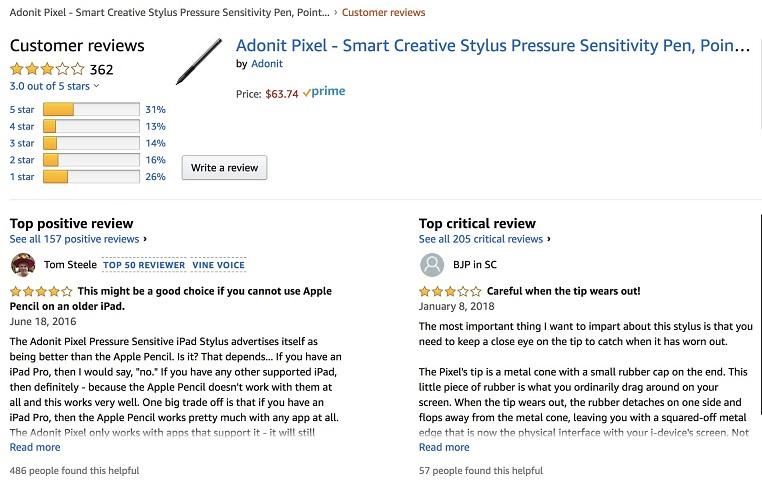Click the Customer reviews breadcrumb
Screen dimensions: 762x486
384,12
